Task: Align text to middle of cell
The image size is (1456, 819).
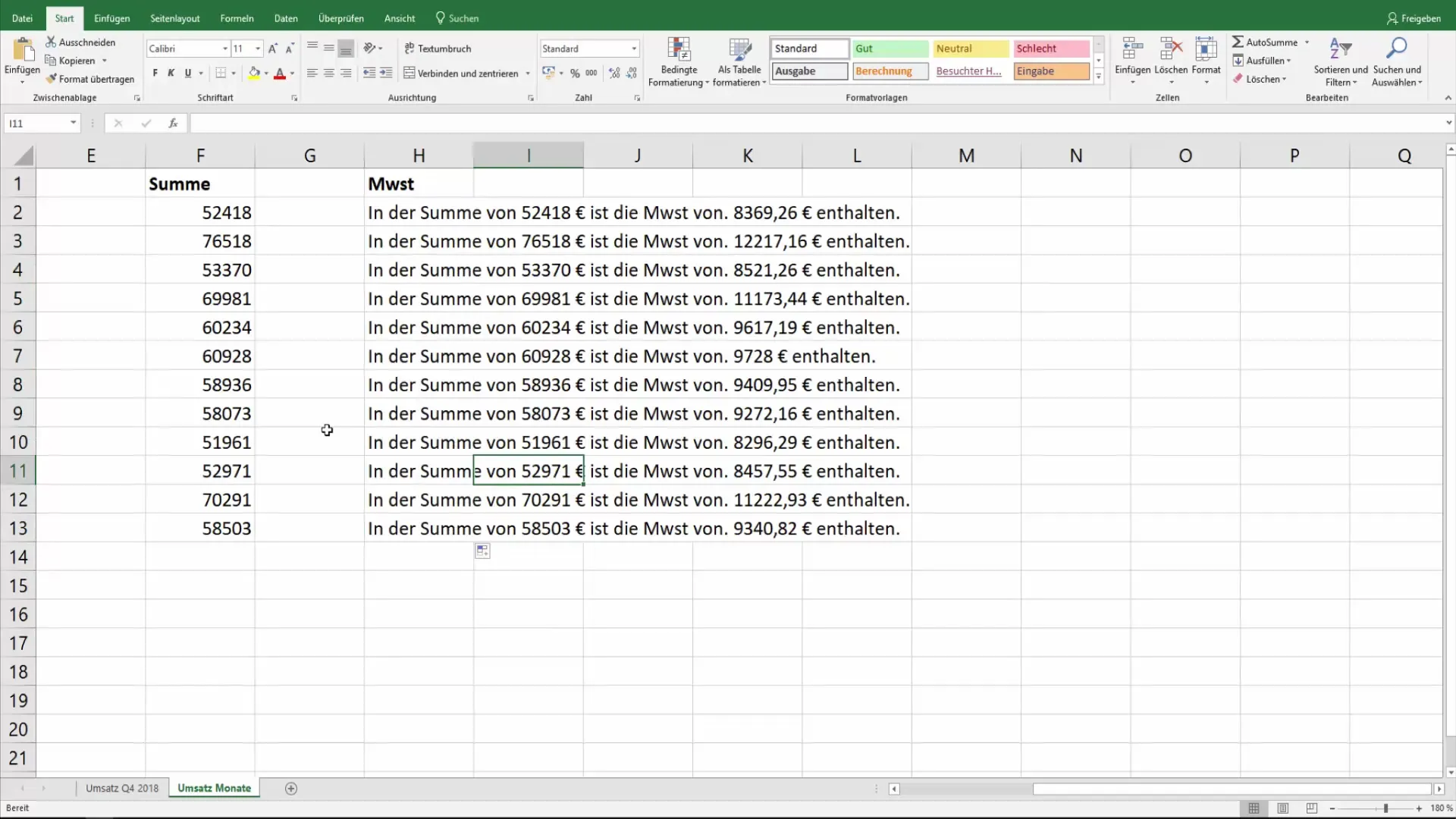Action: coord(329,49)
